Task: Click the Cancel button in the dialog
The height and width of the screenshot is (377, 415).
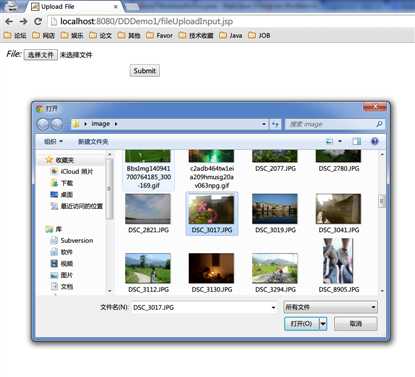Action: pos(356,324)
